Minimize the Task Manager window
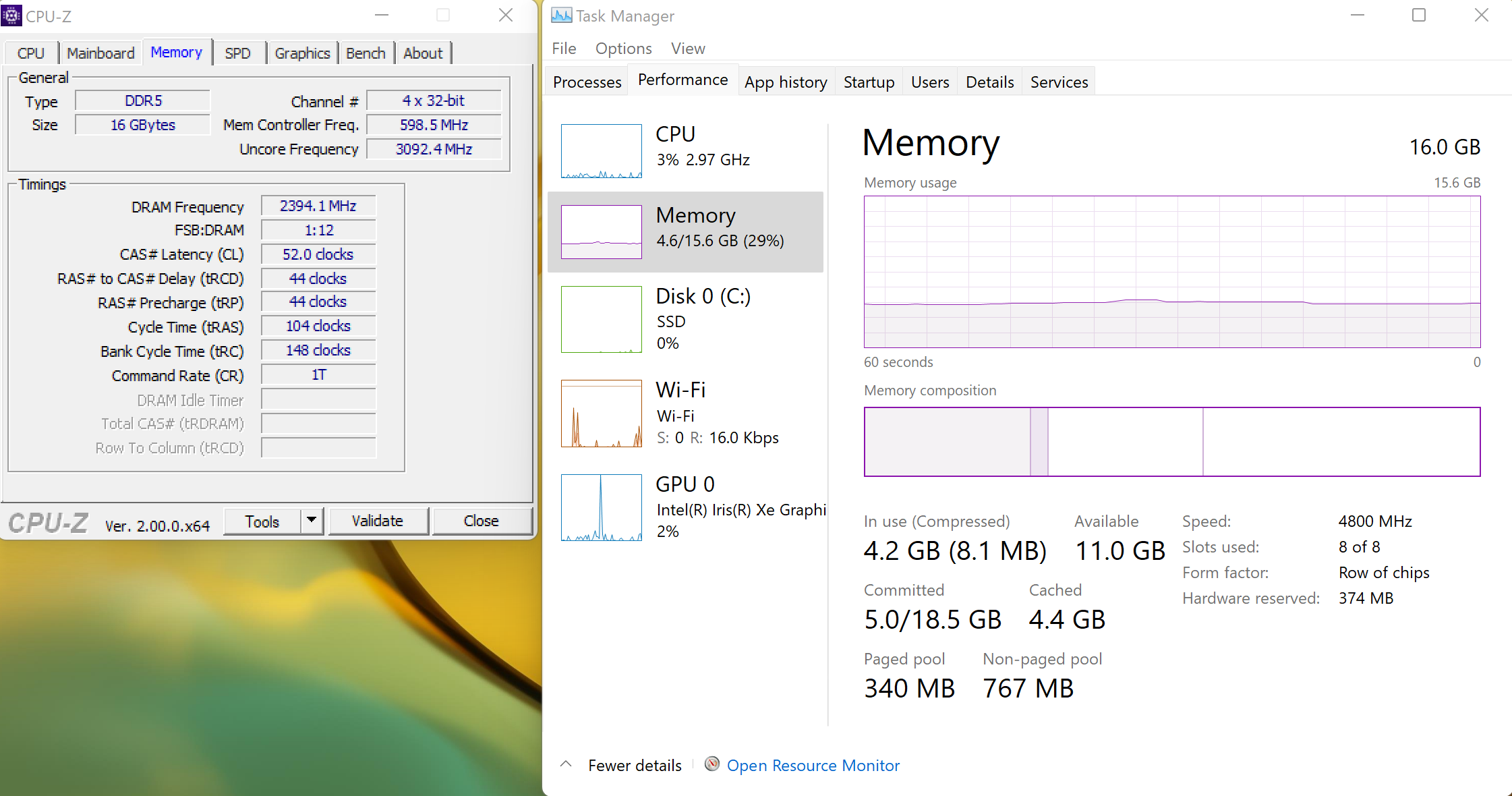 coord(1358,15)
